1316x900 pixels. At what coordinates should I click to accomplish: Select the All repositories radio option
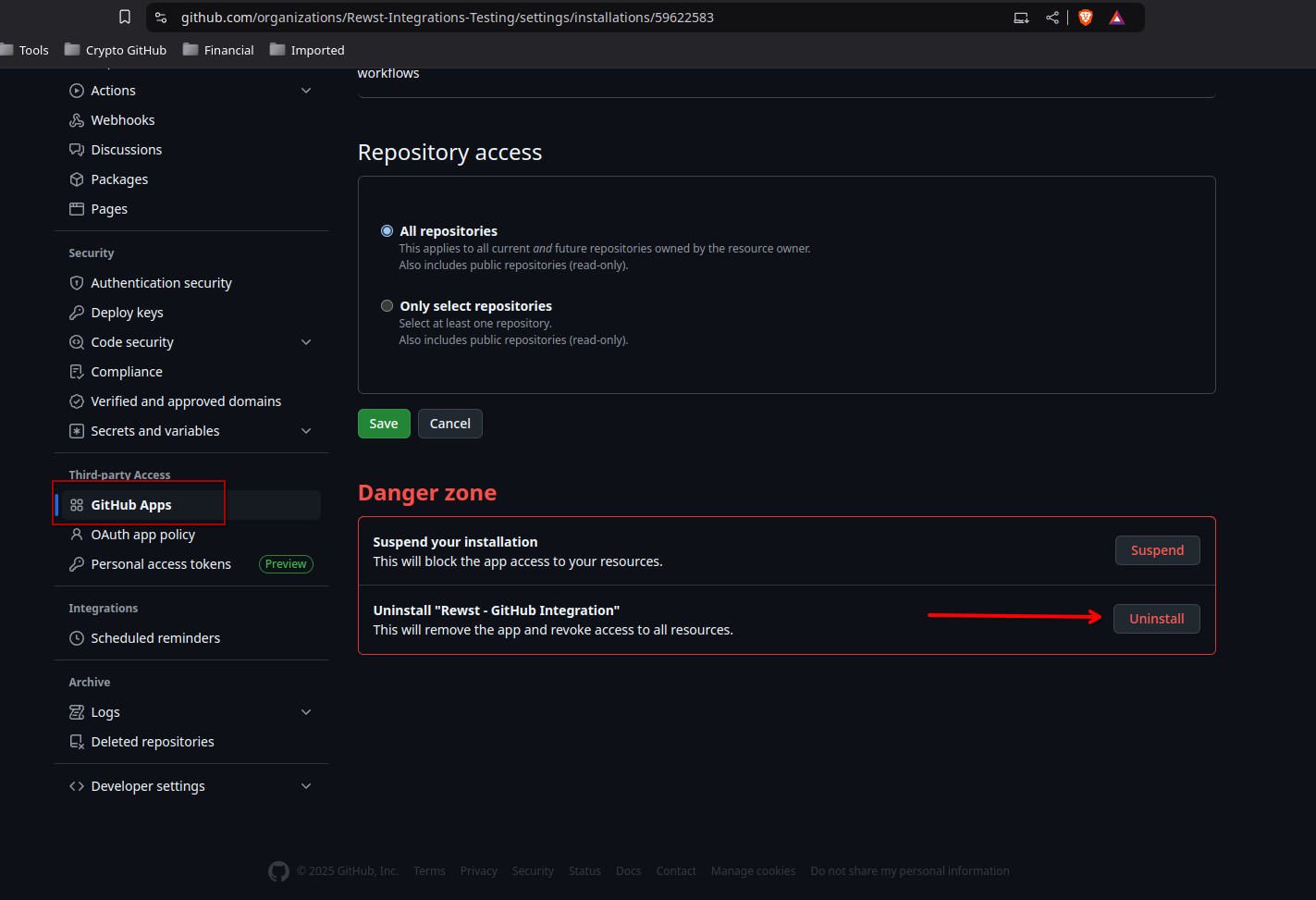387,231
